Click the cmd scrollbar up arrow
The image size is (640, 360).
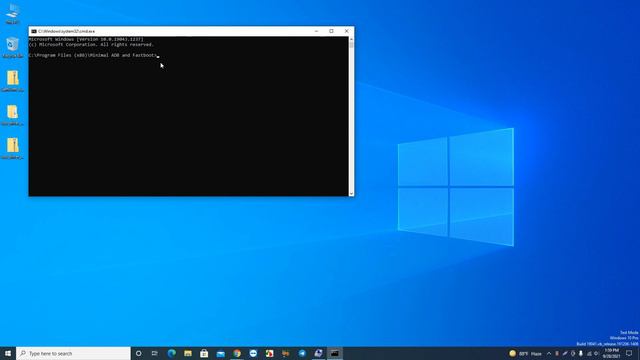(351, 39)
